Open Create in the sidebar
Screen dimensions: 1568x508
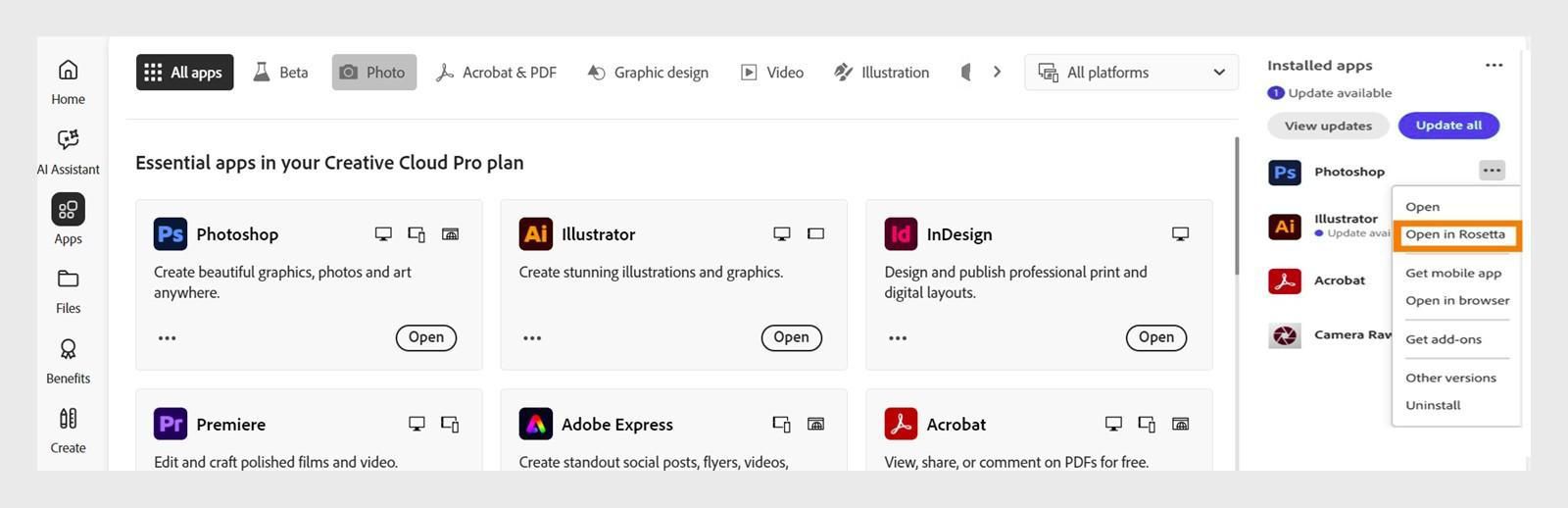[x=68, y=431]
